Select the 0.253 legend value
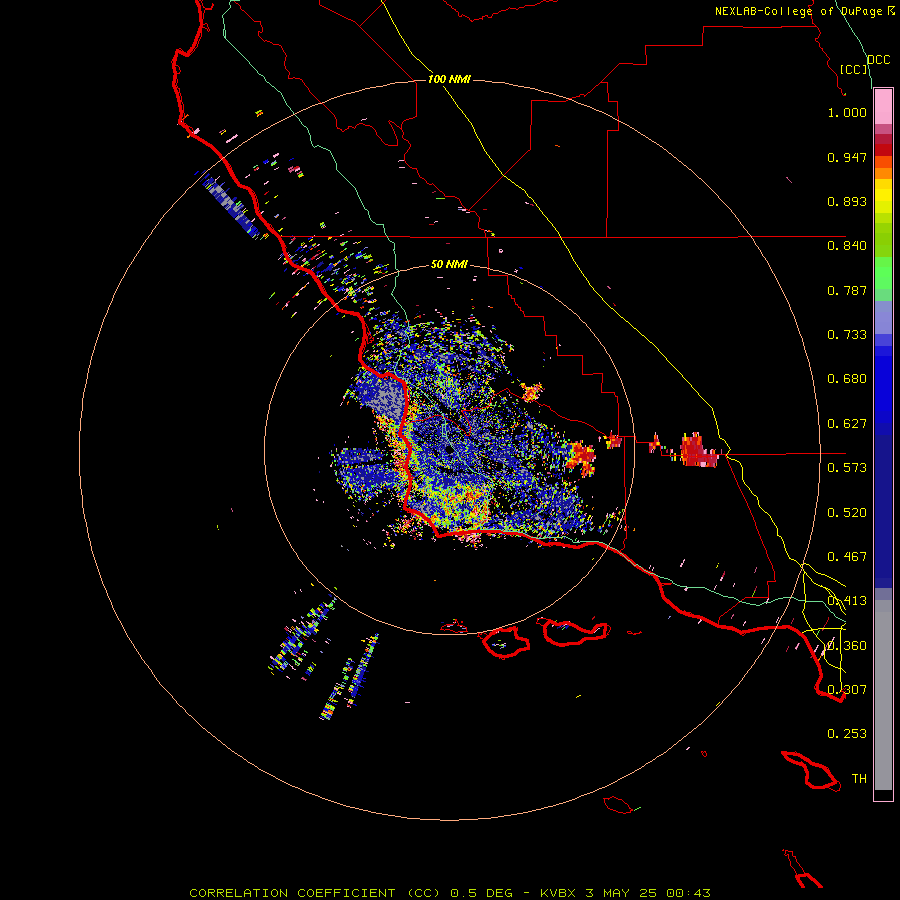The width and height of the screenshot is (900, 900). pos(847,734)
